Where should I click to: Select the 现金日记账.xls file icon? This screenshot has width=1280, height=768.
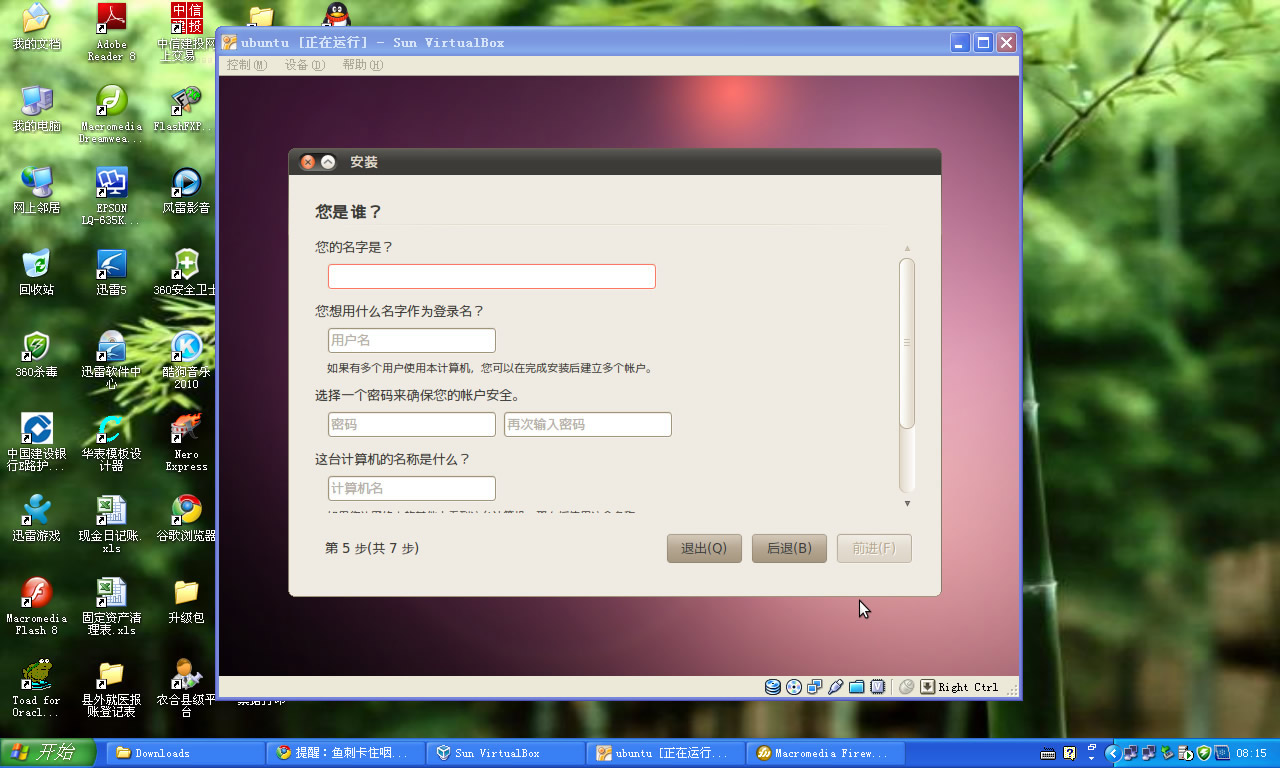pyautogui.click(x=111, y=525)
